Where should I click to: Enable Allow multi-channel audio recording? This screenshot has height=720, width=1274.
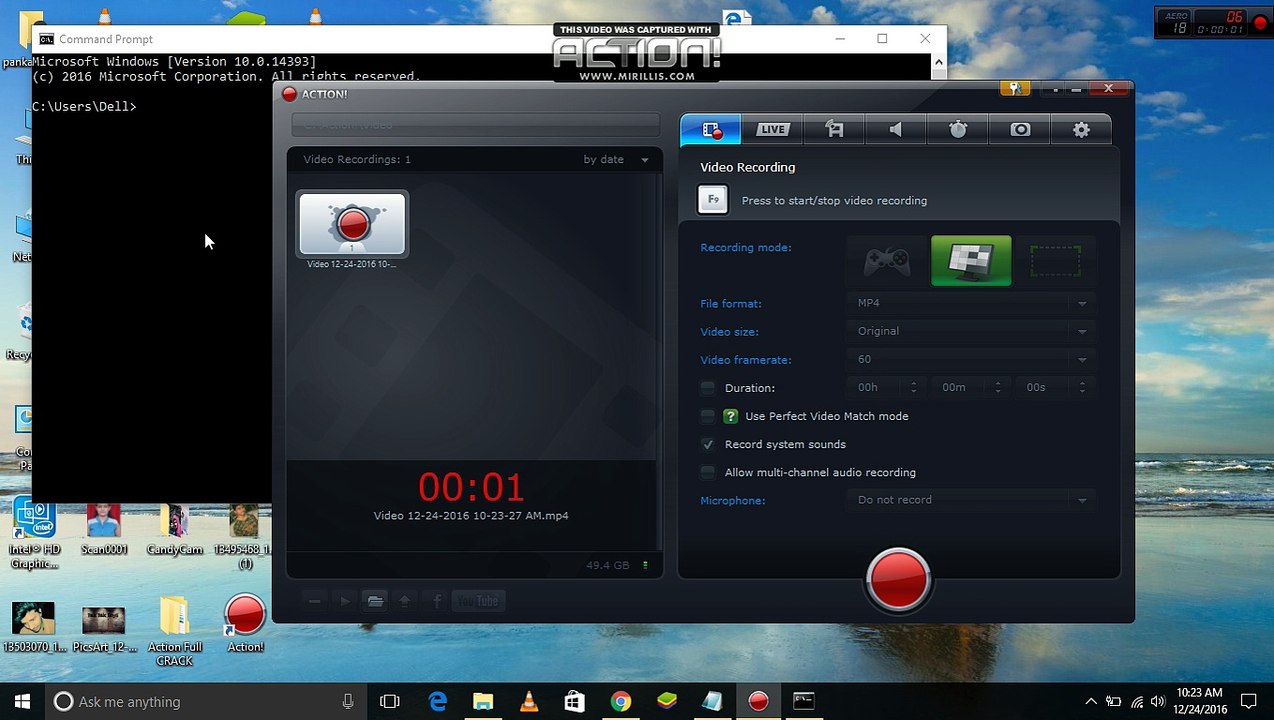click(x=708, y=472)
